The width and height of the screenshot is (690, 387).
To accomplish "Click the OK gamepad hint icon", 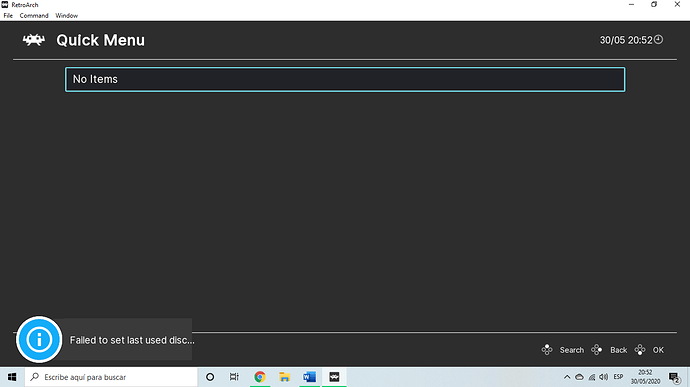I will pyautogui.click(x=640, y=350).
